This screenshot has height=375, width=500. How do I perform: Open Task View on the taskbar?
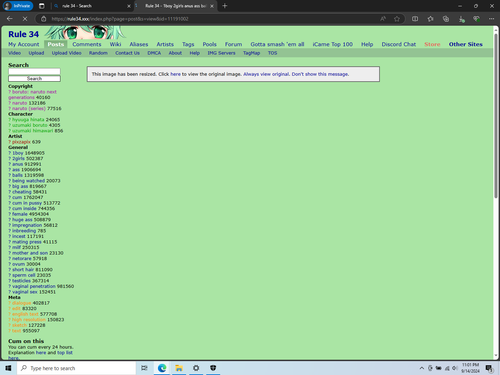tap(144, 368)
